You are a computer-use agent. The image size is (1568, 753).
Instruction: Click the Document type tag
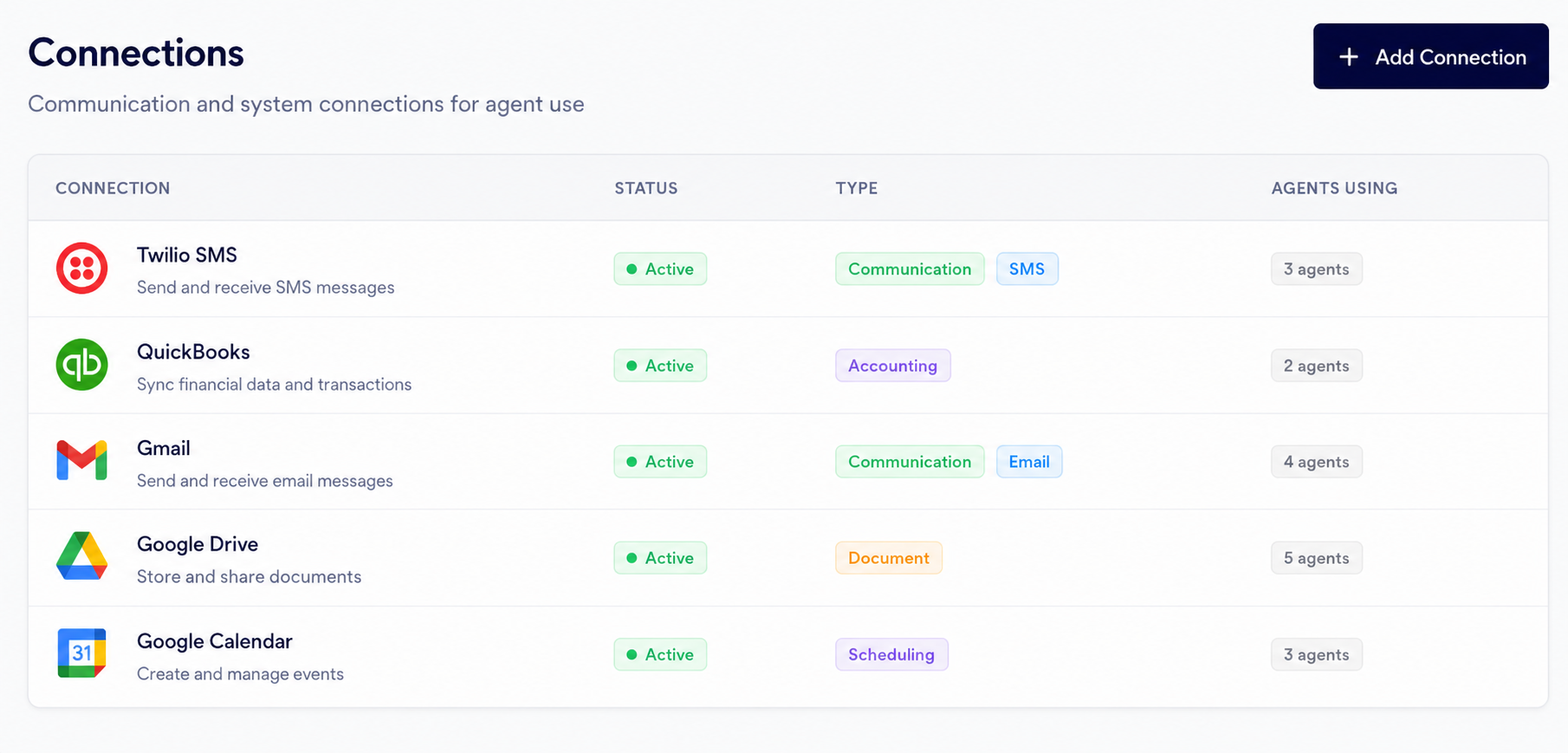(x=888, y=558)
